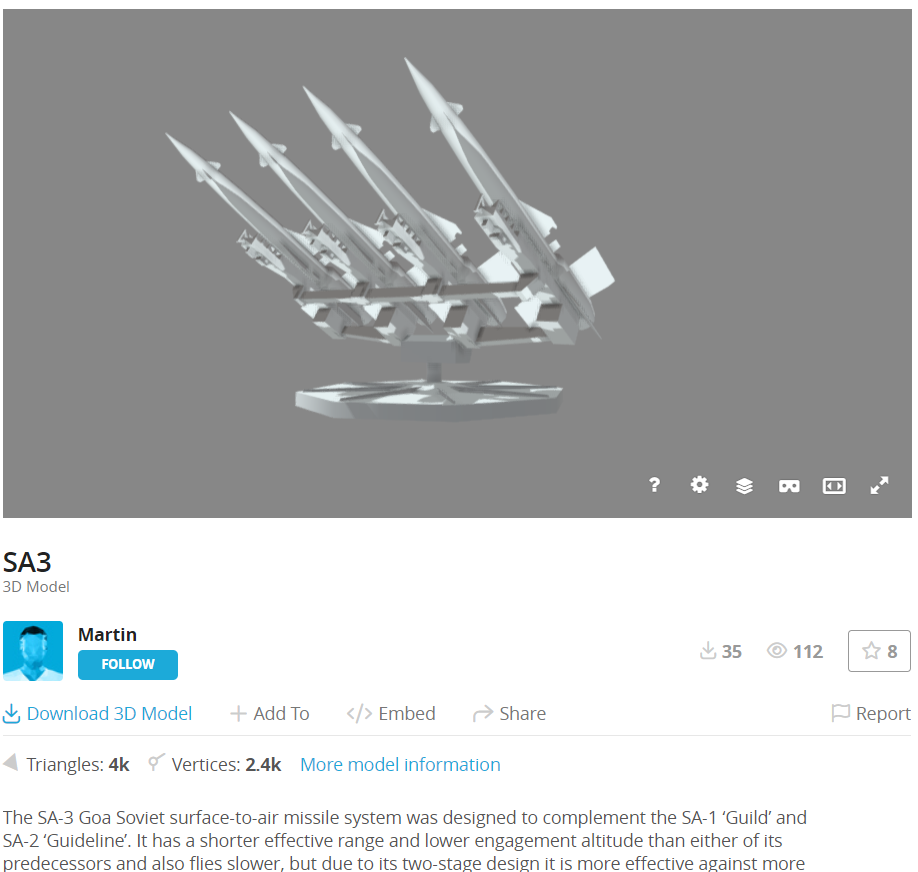
Task: Follow Martin's profile
Action: click(x=128, y=665)
